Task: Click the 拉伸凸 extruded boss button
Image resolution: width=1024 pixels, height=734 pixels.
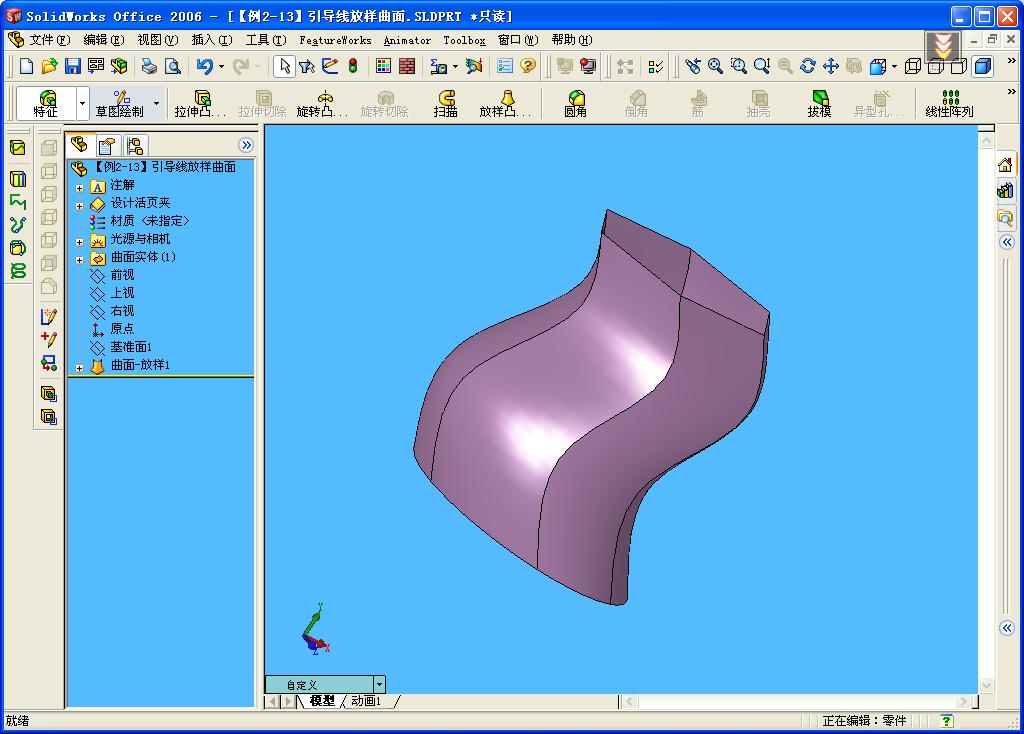Action: point(200,104)
